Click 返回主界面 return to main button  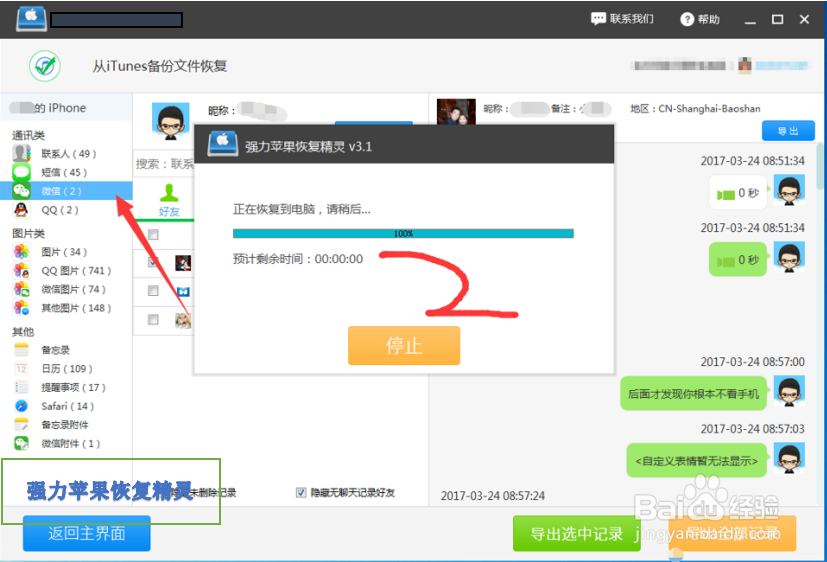86,534
